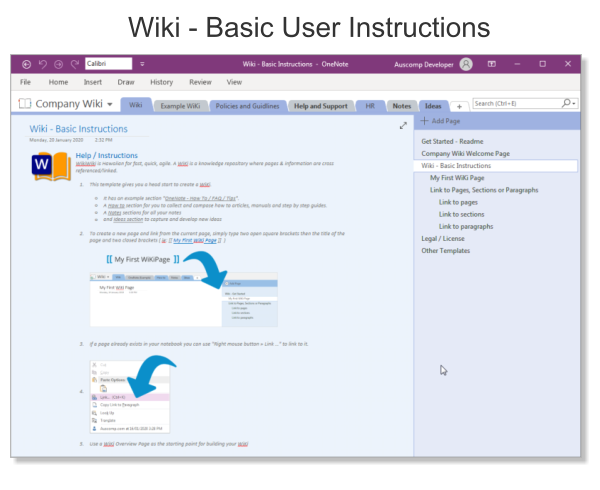Open the Other Templates page
The height and width of the screenshot is (490, 600).
pyautogui.click(x=446, y=251)
